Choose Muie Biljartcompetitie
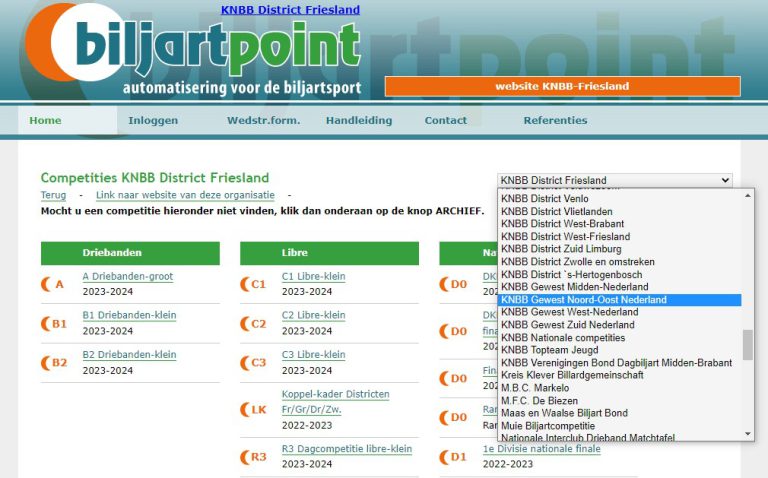This screenshot has width=768, height=478. [619, 426]
